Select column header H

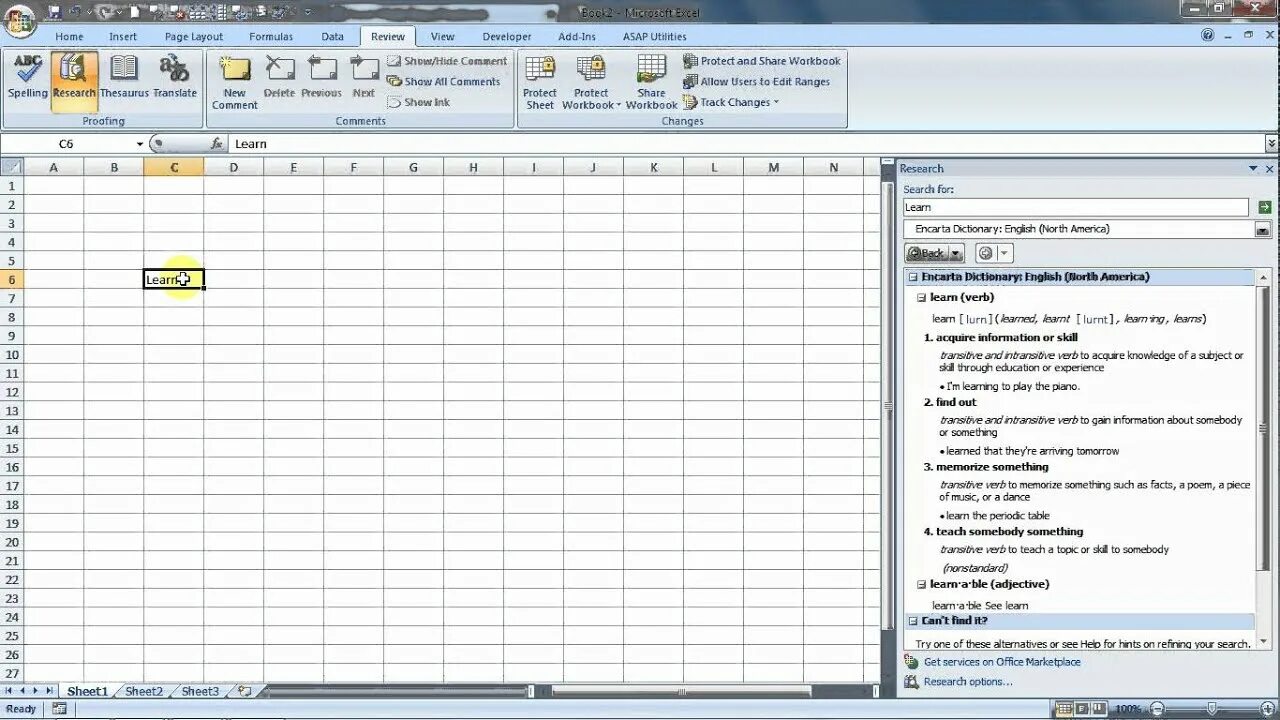[473, 167]
